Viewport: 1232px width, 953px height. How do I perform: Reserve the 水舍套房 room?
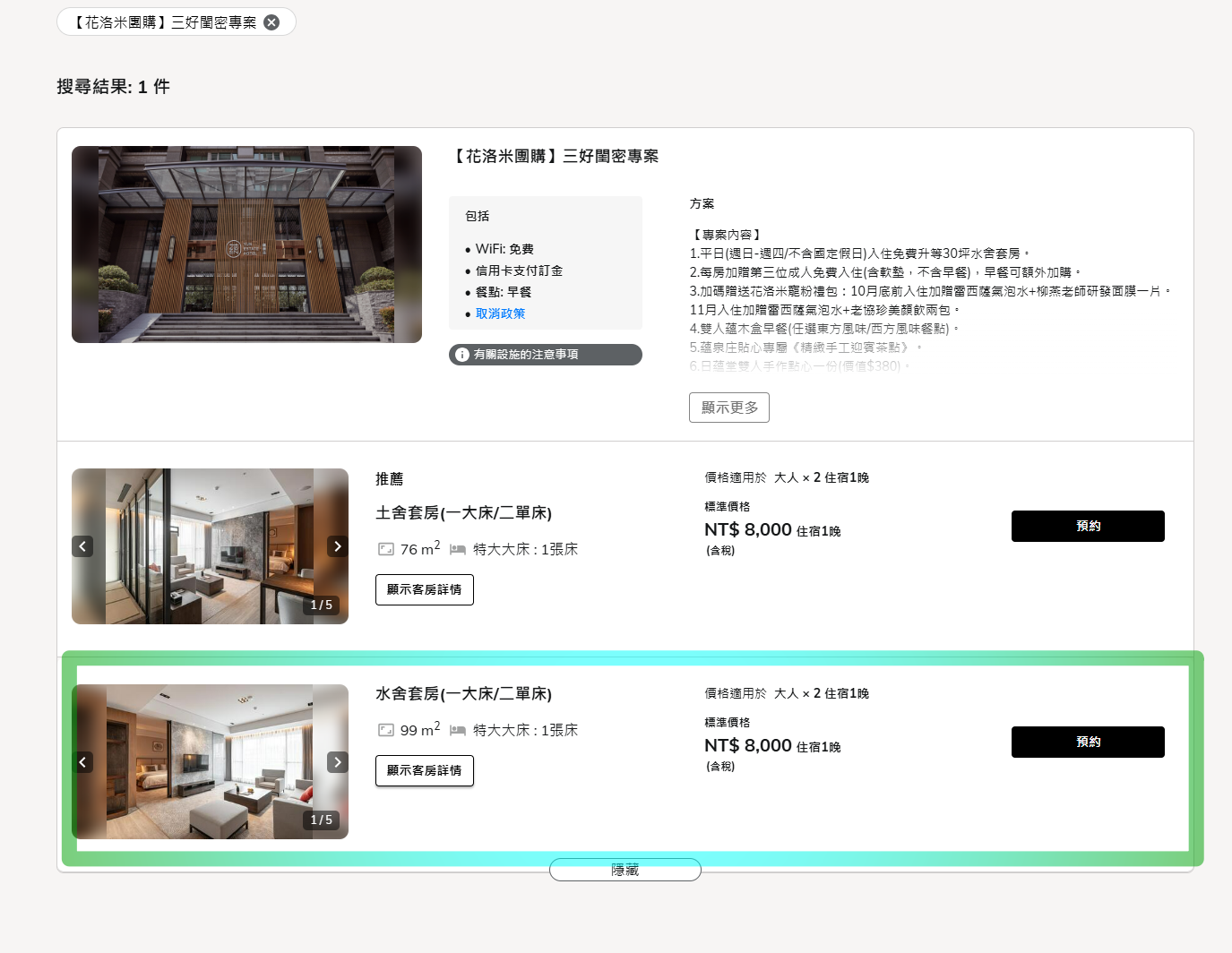[x=1088, y=743]
